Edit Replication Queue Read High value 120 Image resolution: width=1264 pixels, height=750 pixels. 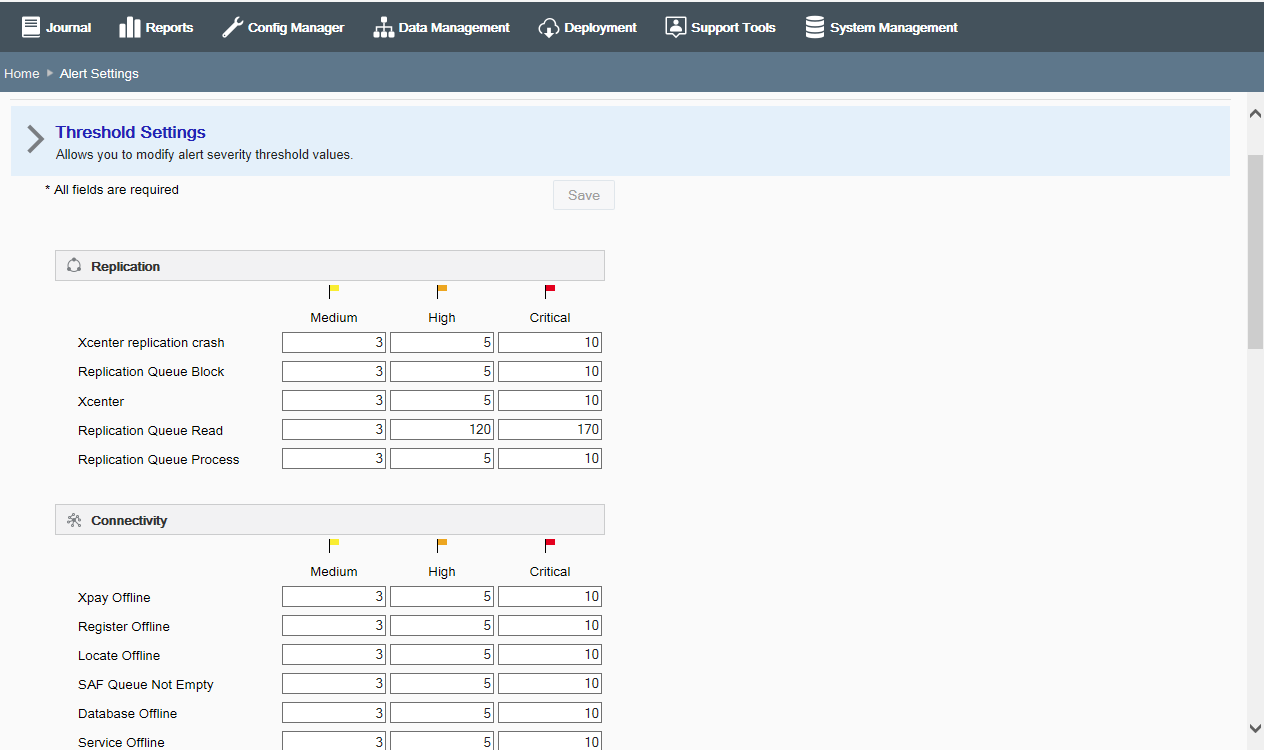pyautogui.click(x=442, y=429)
